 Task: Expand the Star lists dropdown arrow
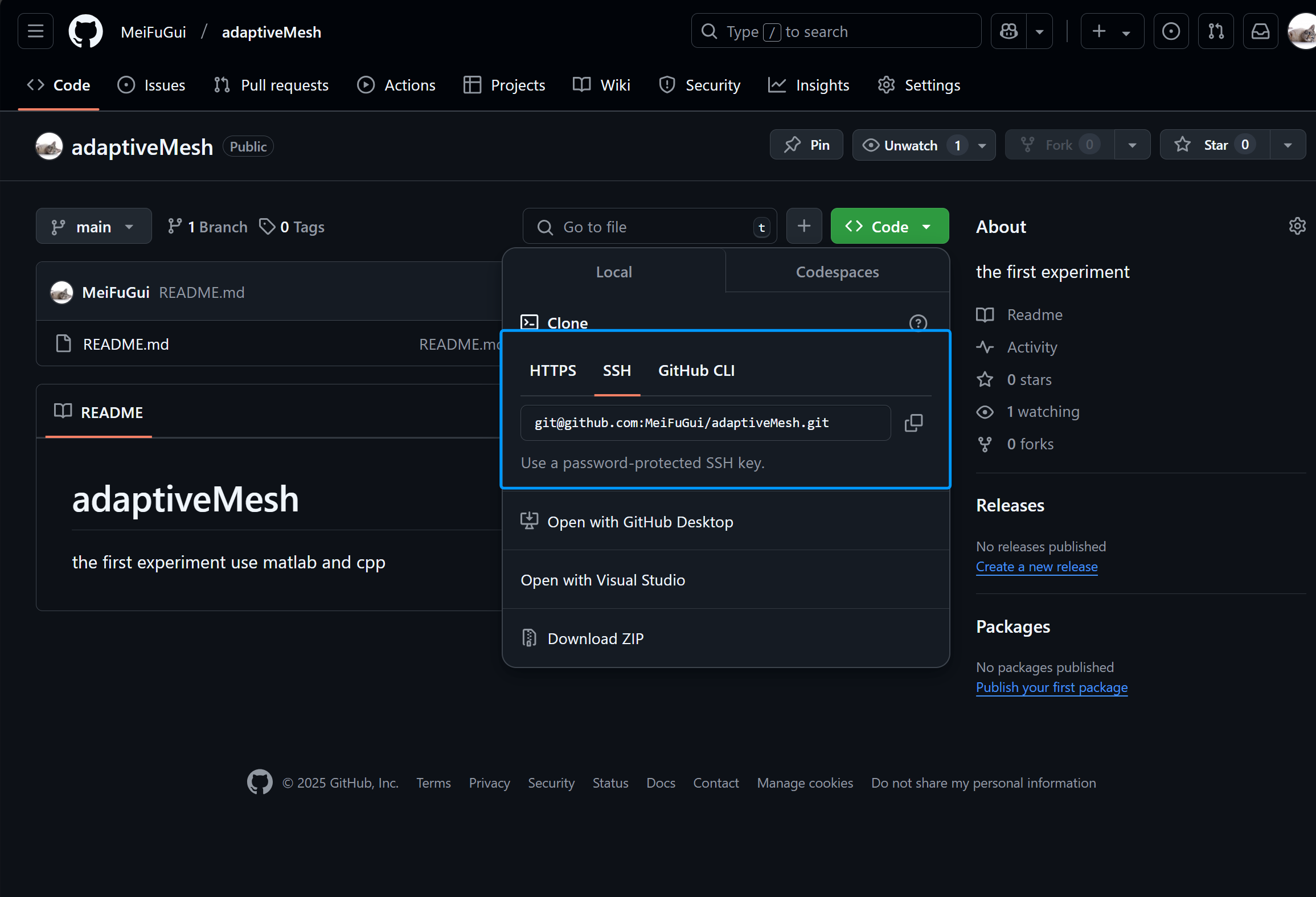(x=1288, y=145)
